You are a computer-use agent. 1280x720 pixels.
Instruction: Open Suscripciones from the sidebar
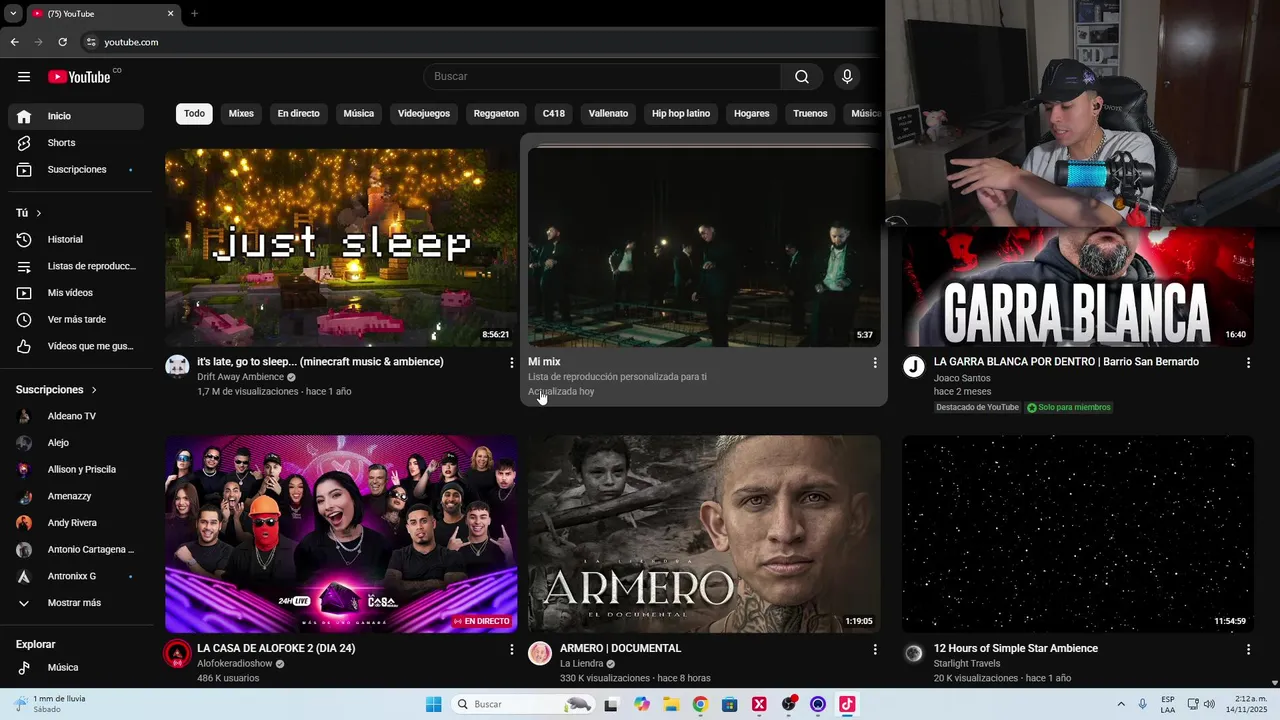[76, 170]
